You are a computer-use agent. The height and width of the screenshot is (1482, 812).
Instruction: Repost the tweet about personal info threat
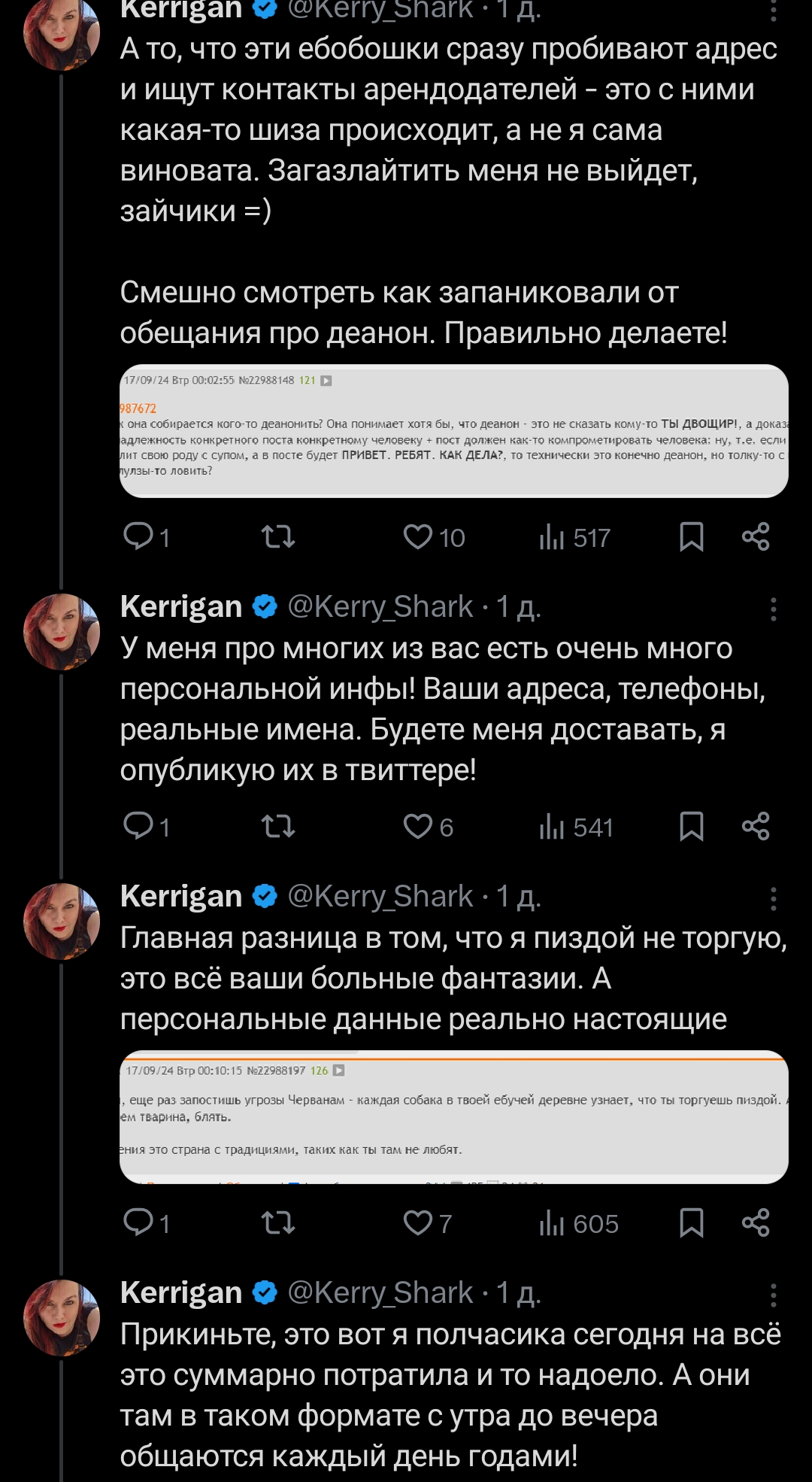277,827
